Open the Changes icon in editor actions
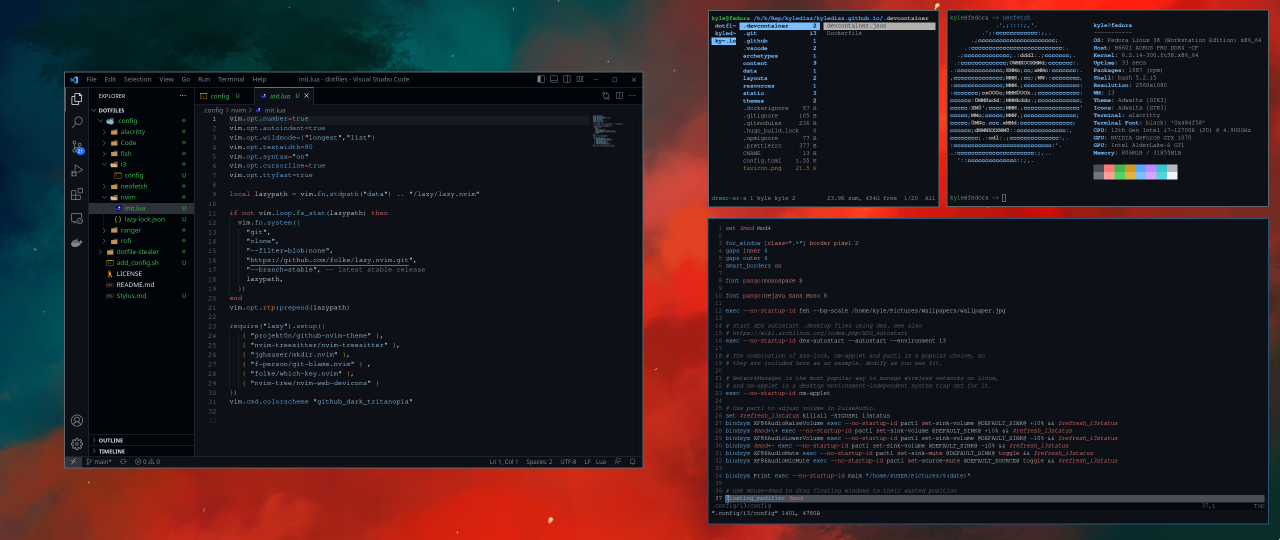Image resolution: width=1280 pixels, height=540 pixels. click(606, 96)
